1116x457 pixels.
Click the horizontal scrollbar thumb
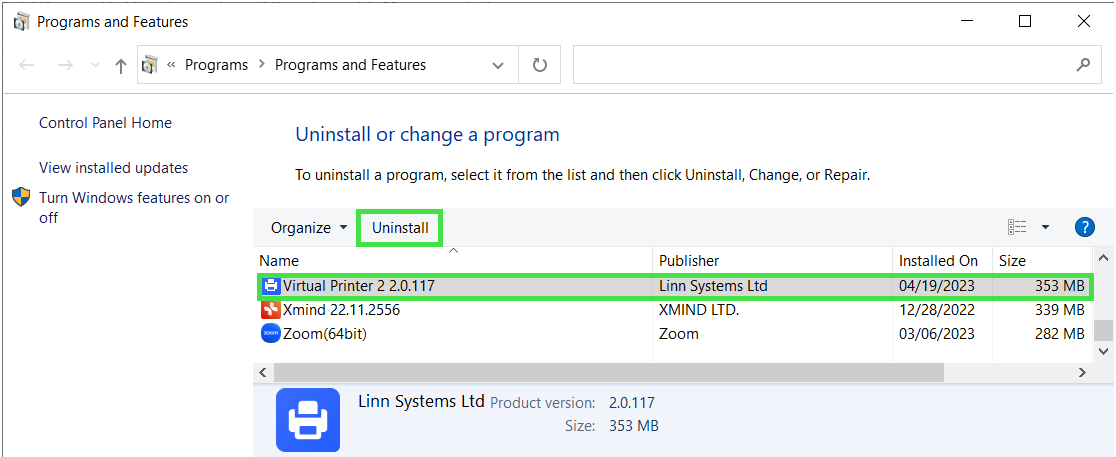[608, 372]
